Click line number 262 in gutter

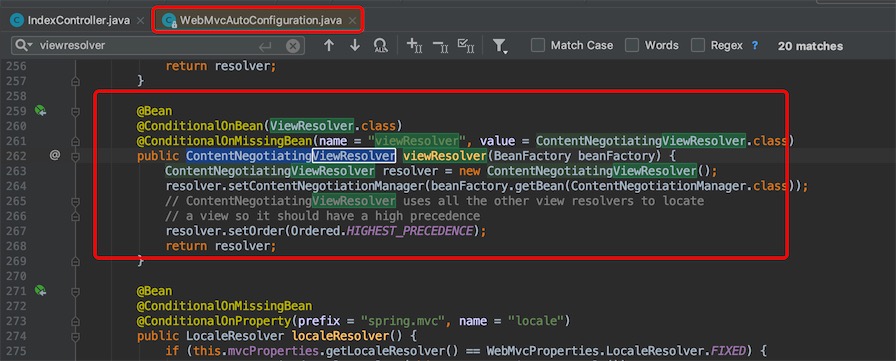point(15,155)
